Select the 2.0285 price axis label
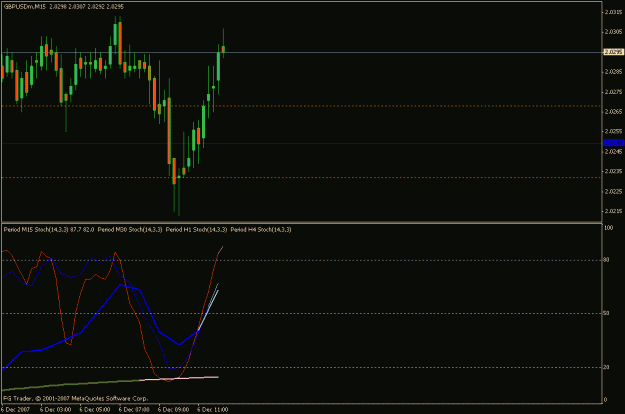The width and height of the screenshot is (625, 414). (613, 72)
